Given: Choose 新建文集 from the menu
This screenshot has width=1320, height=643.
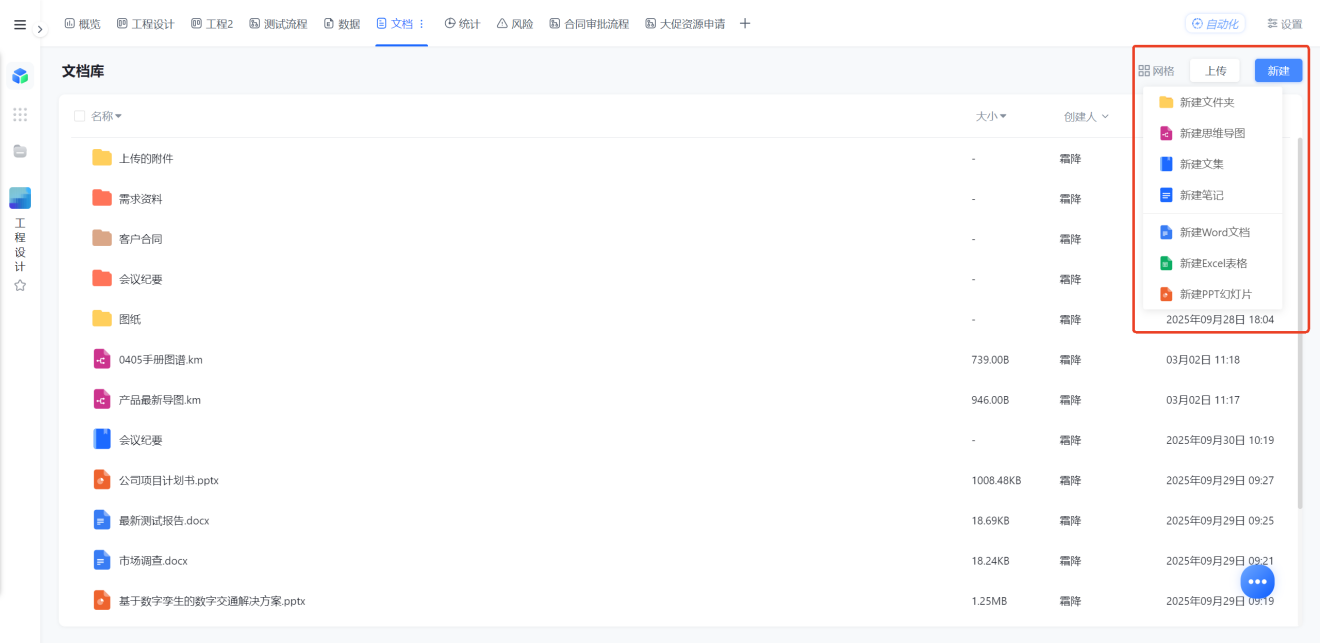Looking at the screenshot, I should 1212,164.
